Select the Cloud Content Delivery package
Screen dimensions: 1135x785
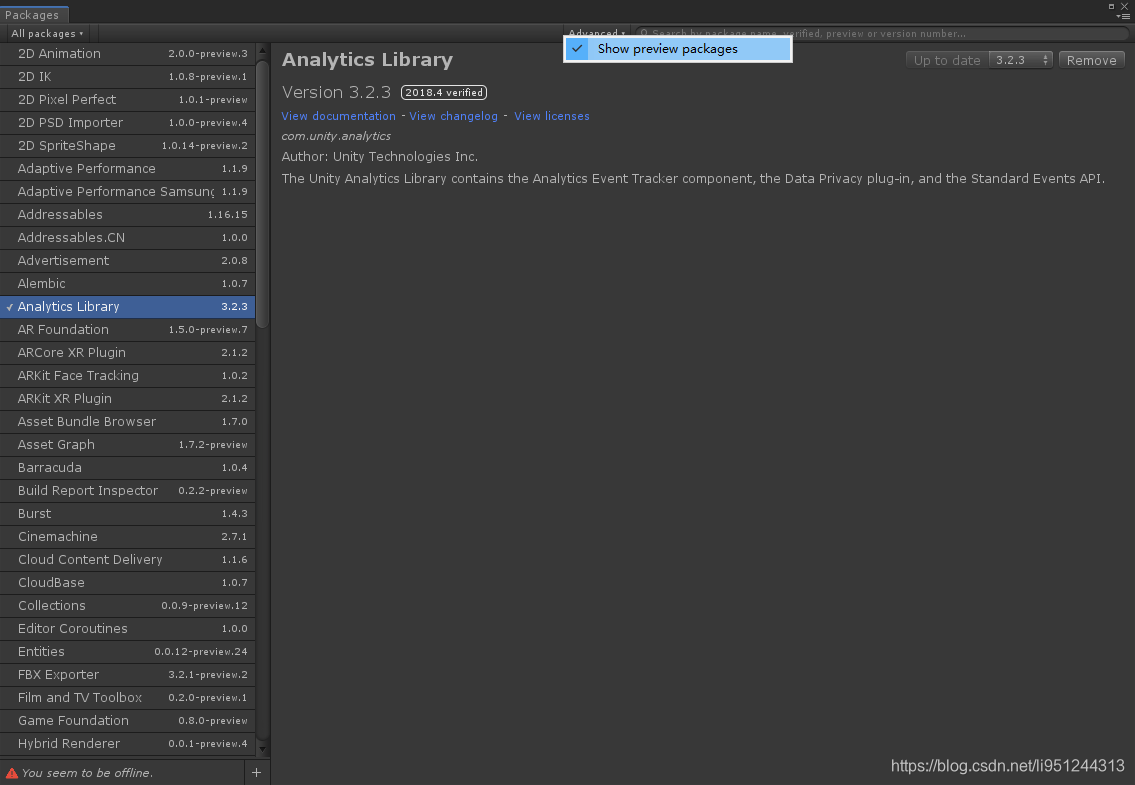[x=127, y=560]
